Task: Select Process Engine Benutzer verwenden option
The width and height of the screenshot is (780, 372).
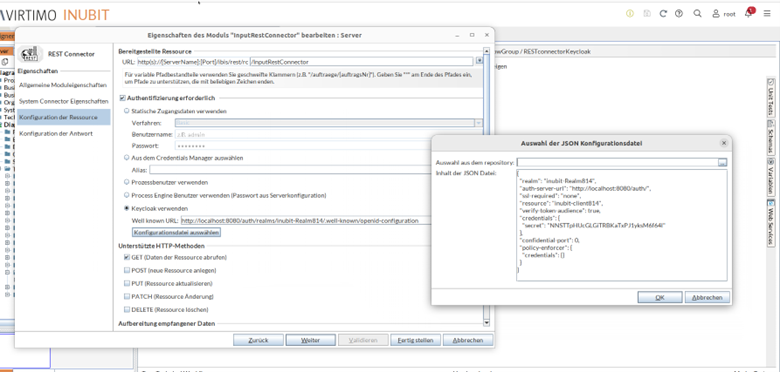Action: 126,195
